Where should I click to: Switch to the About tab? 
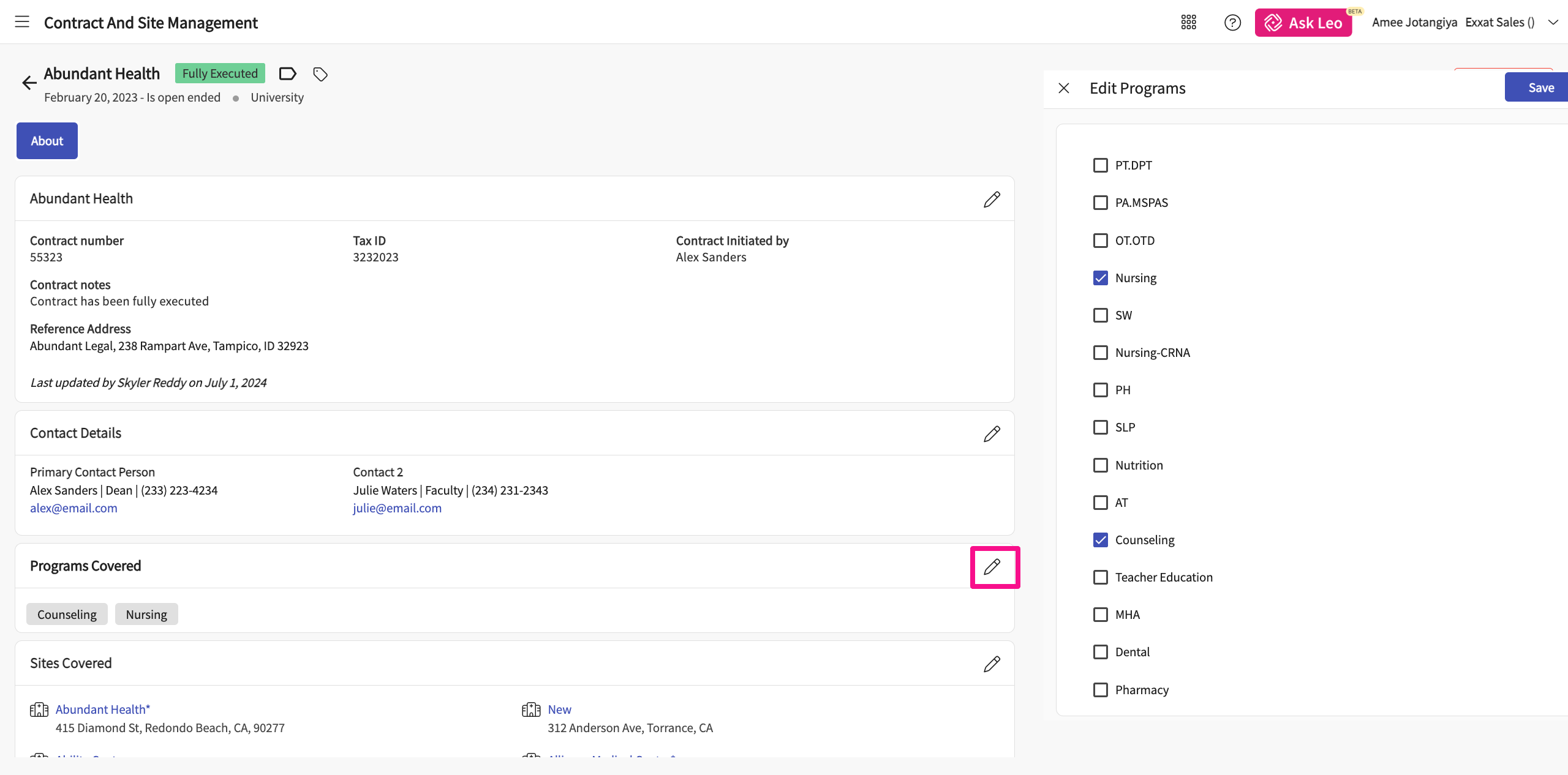point(47,141)
